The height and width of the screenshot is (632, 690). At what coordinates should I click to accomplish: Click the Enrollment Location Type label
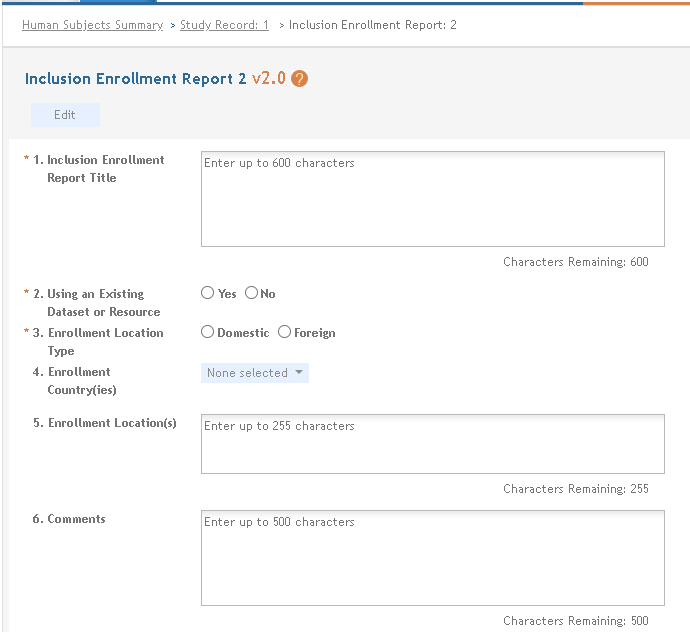[105, 342]
